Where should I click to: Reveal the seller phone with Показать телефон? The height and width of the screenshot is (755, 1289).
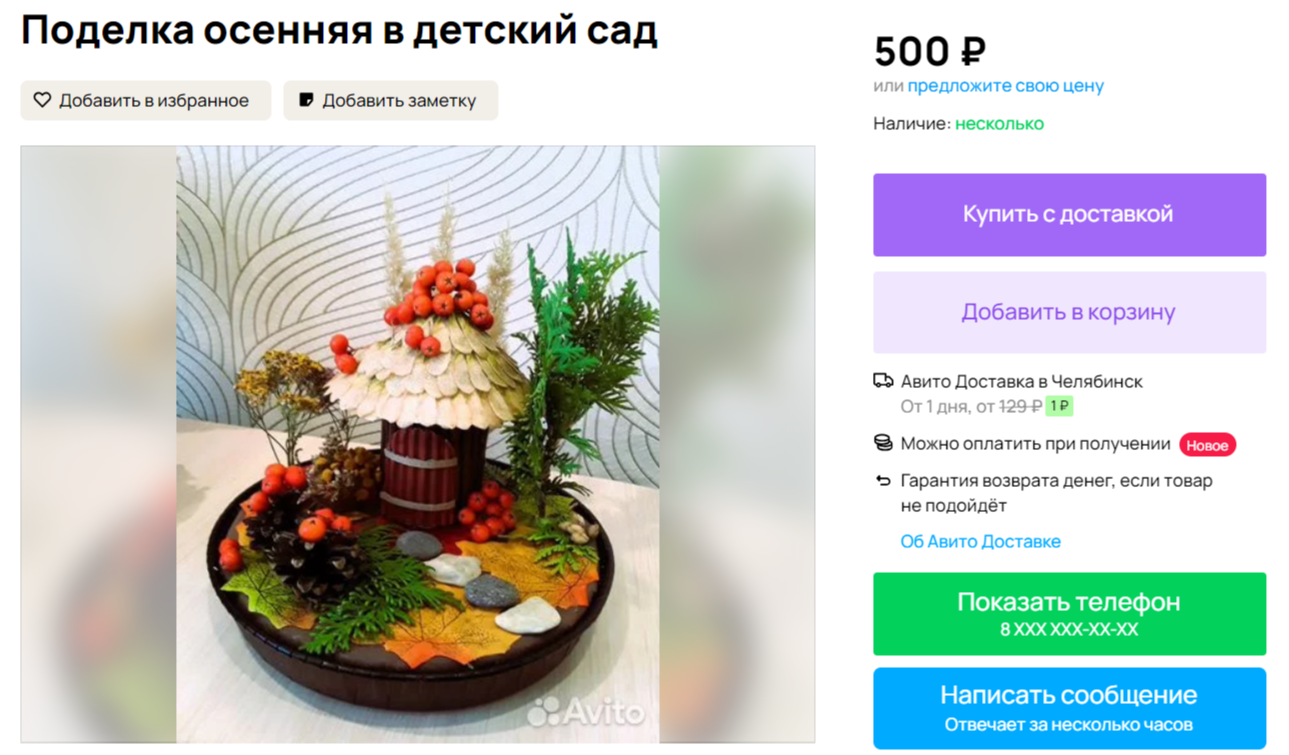click(x=1069, y=614)
